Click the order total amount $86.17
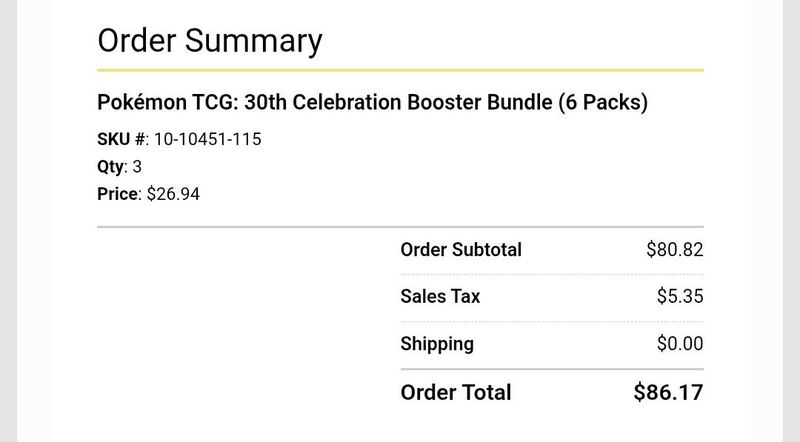The width and height of the screenshot is (800, 442). click(668, 392)
